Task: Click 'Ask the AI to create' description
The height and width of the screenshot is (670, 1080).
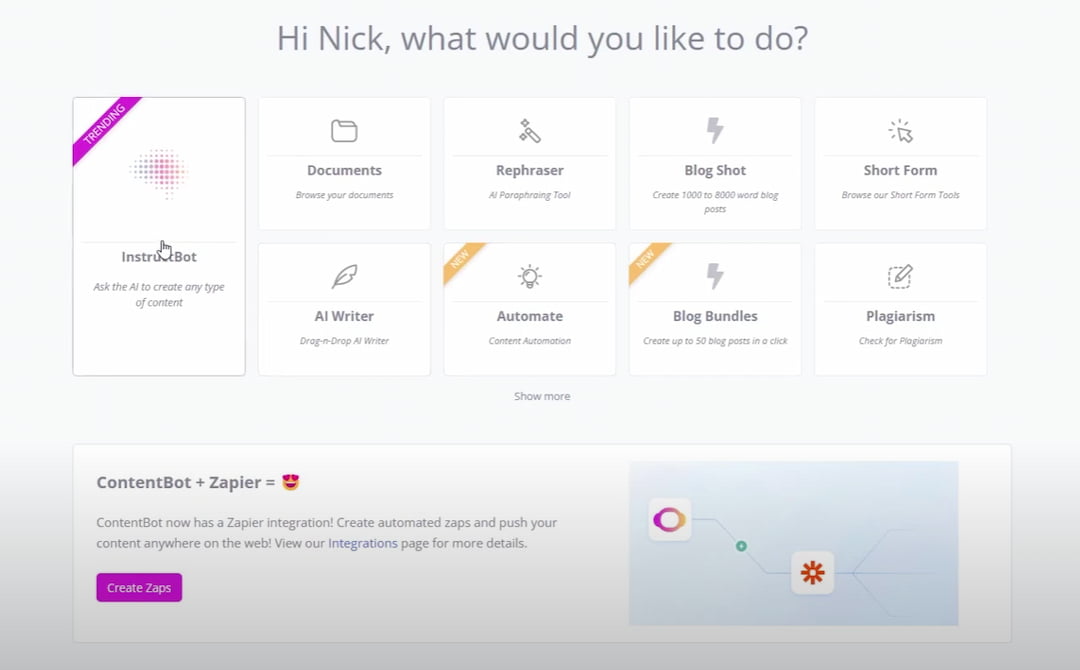Action: click(x=159, y=294)
